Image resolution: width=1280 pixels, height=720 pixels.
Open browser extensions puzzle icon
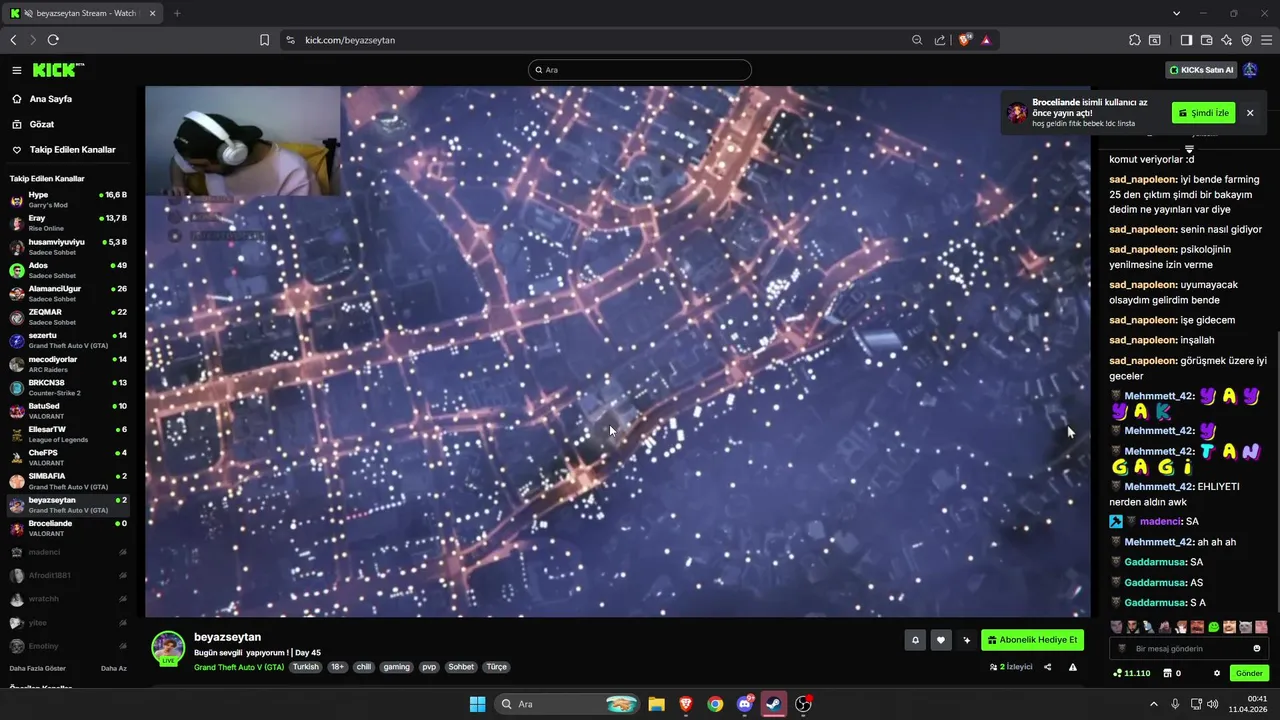(1134, 40)
